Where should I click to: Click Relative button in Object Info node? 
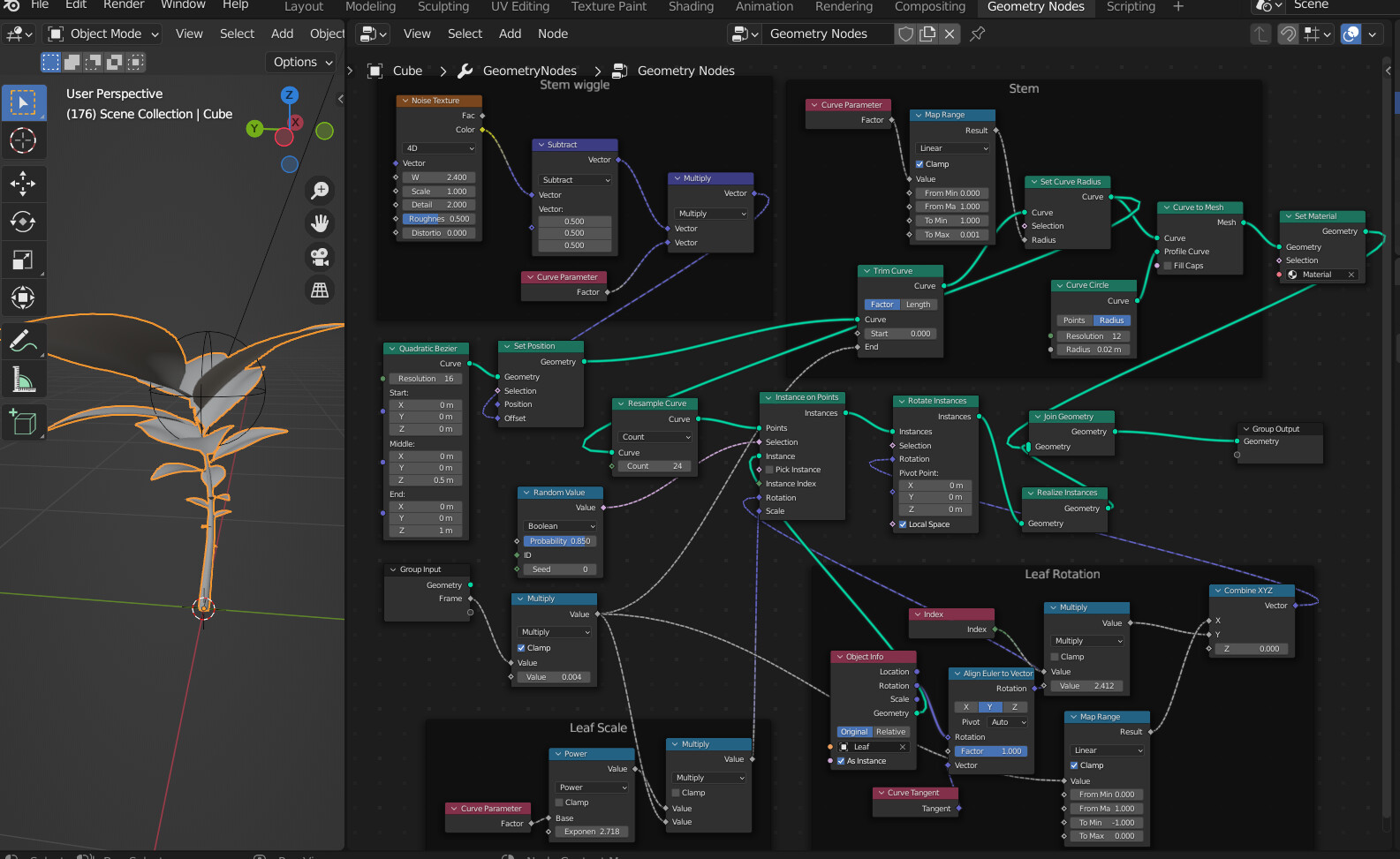click(890, 732)
